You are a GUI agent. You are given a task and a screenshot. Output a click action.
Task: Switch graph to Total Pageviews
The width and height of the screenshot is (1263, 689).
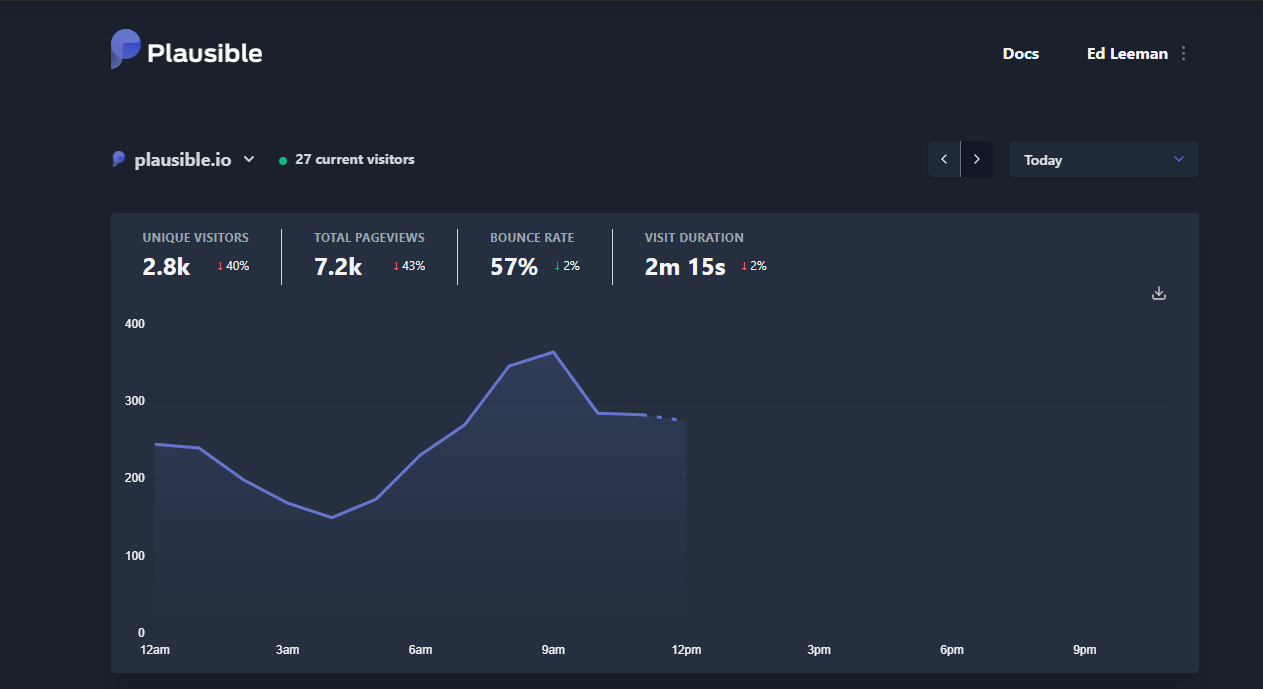coord(369,255)
